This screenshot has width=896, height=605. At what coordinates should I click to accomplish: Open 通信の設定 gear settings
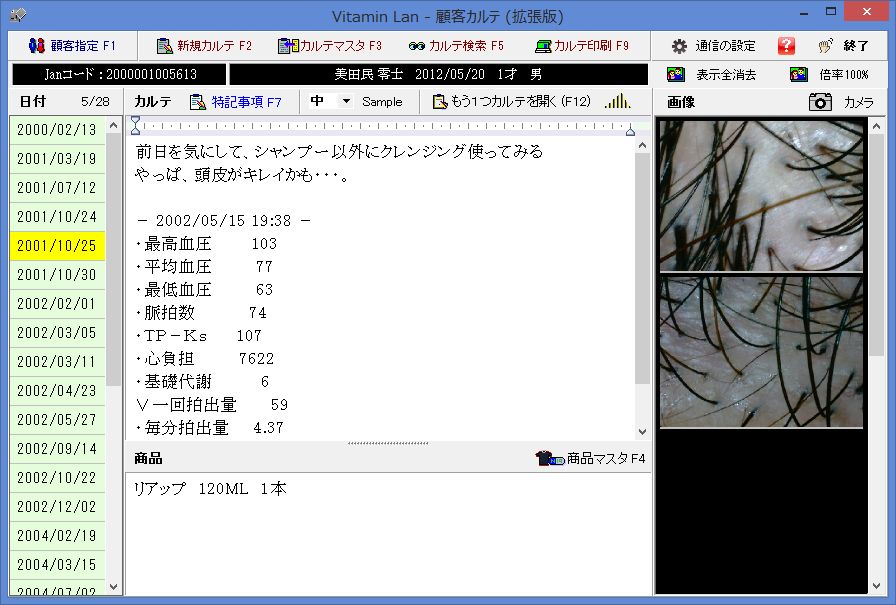point(713,46)
